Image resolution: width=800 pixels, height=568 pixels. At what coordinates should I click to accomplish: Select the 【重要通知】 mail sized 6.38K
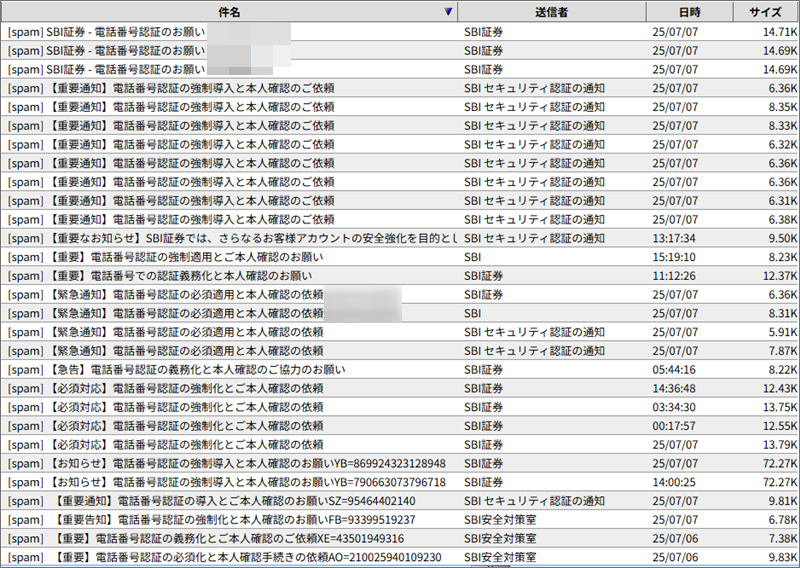click(400, 219)
